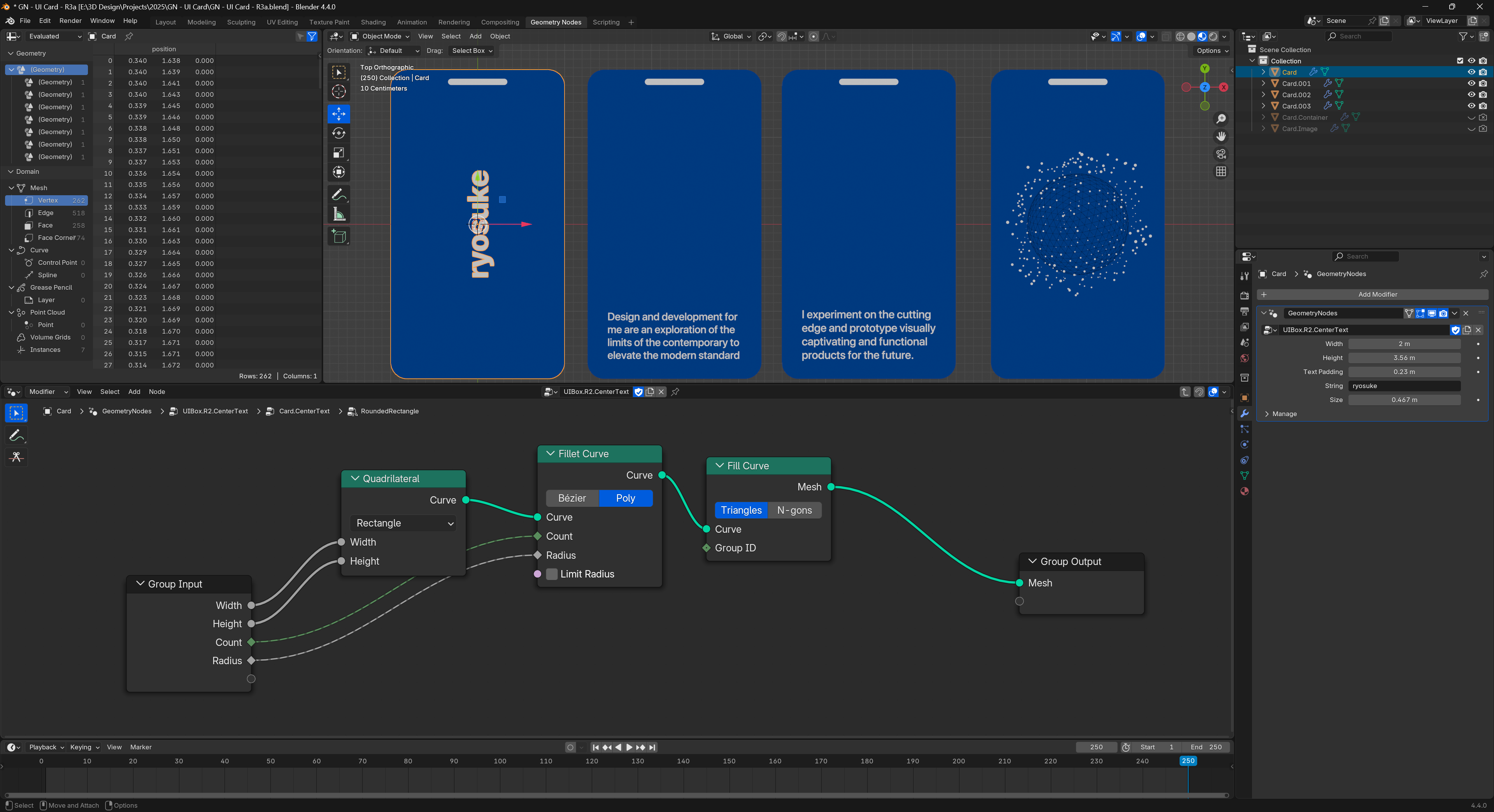The width and height of the screenshot is (1494, 812).
Task: Open the Rendering menu in the top bar
Action: (454, 22)
